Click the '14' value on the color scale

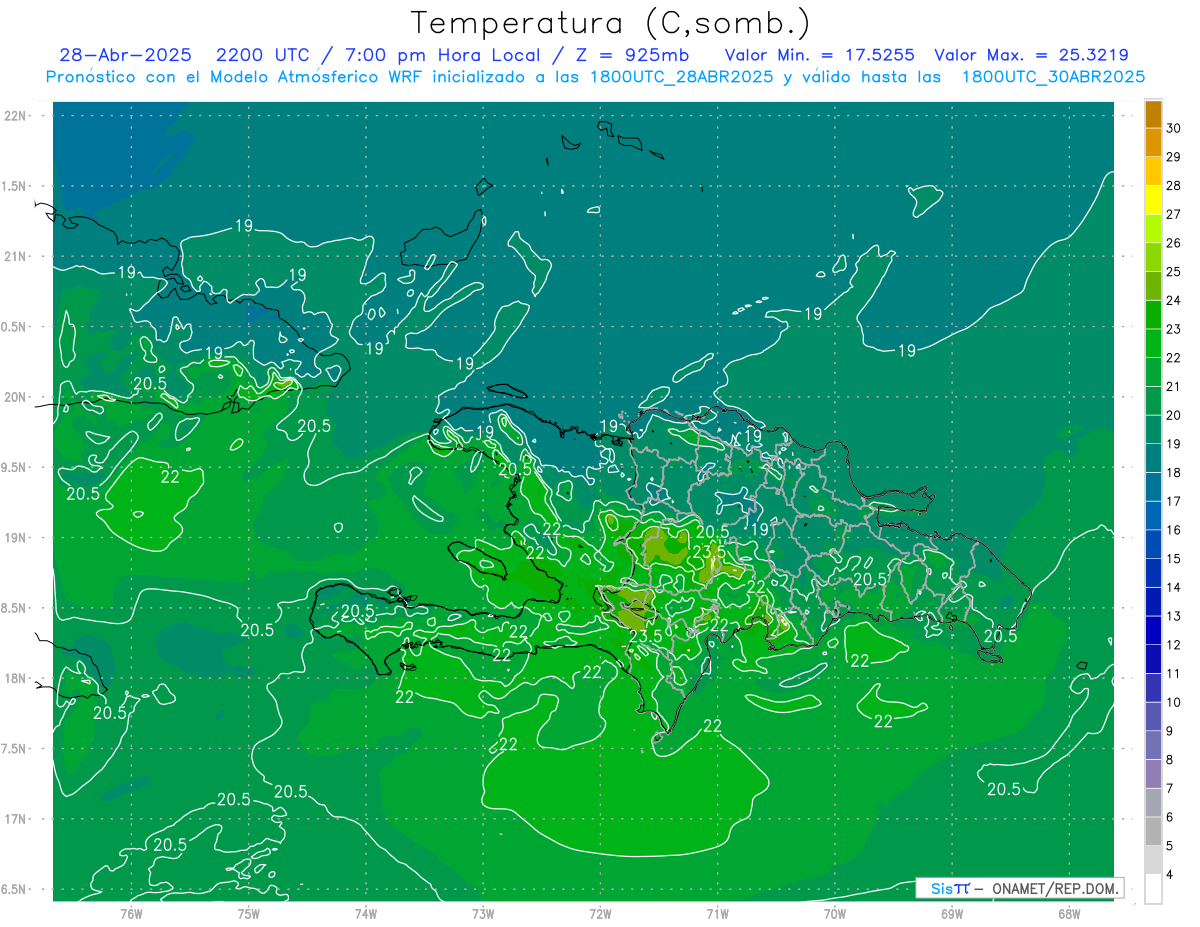point(1175,587)
